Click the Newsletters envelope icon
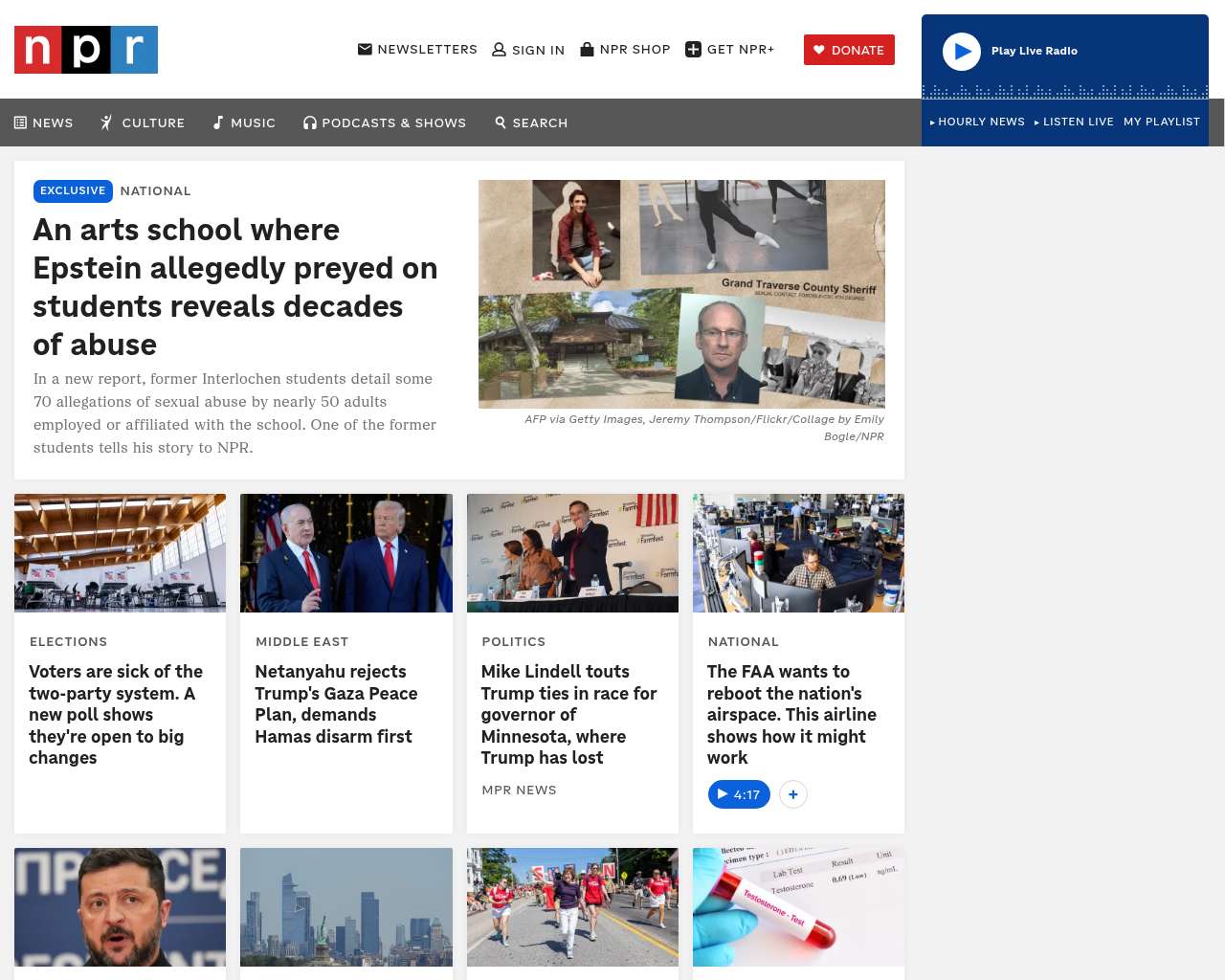 365,49
